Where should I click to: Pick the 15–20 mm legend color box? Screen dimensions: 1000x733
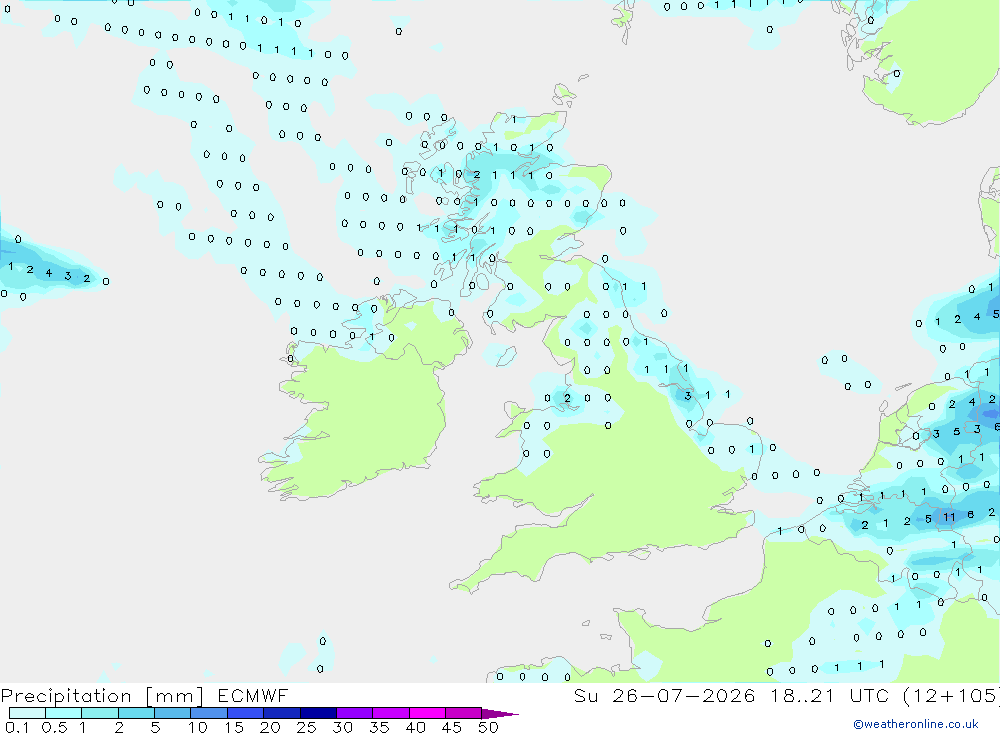click(246, 713)
